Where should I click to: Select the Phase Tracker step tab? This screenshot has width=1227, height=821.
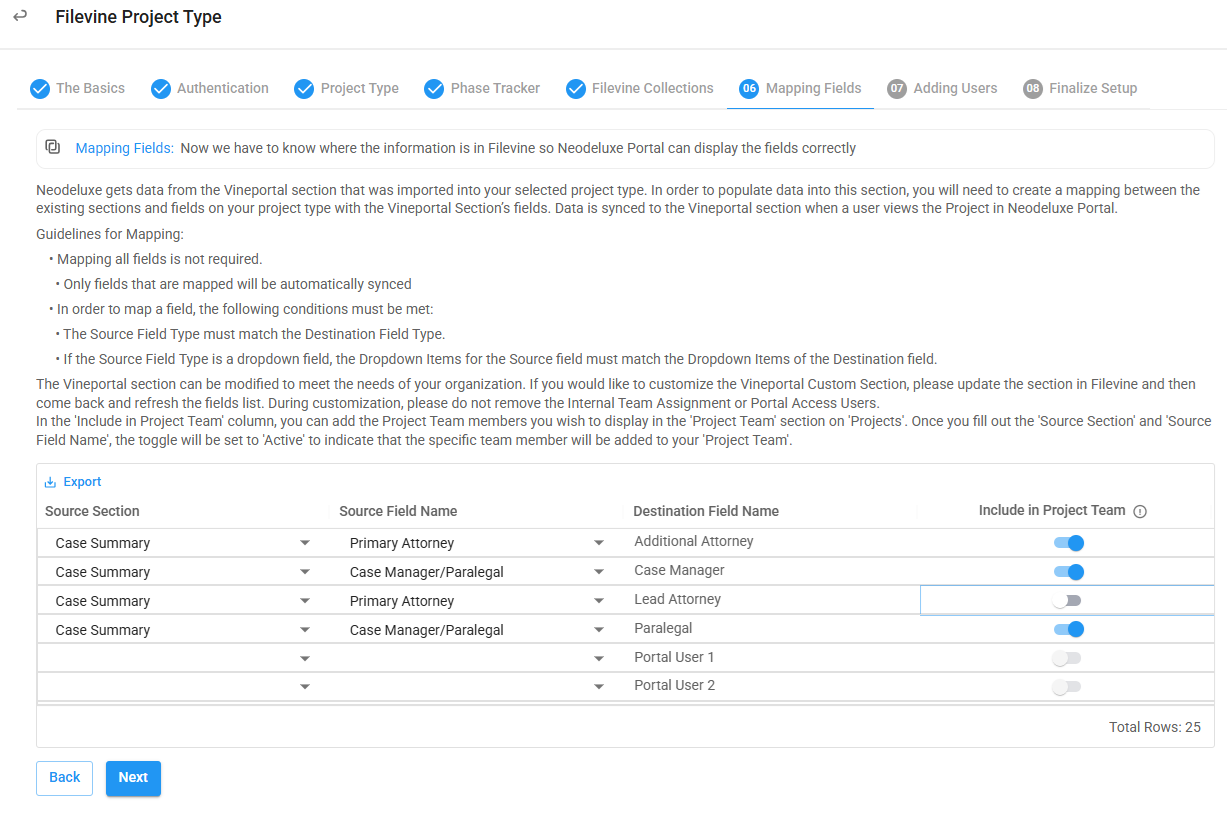[x=482, y=89]
